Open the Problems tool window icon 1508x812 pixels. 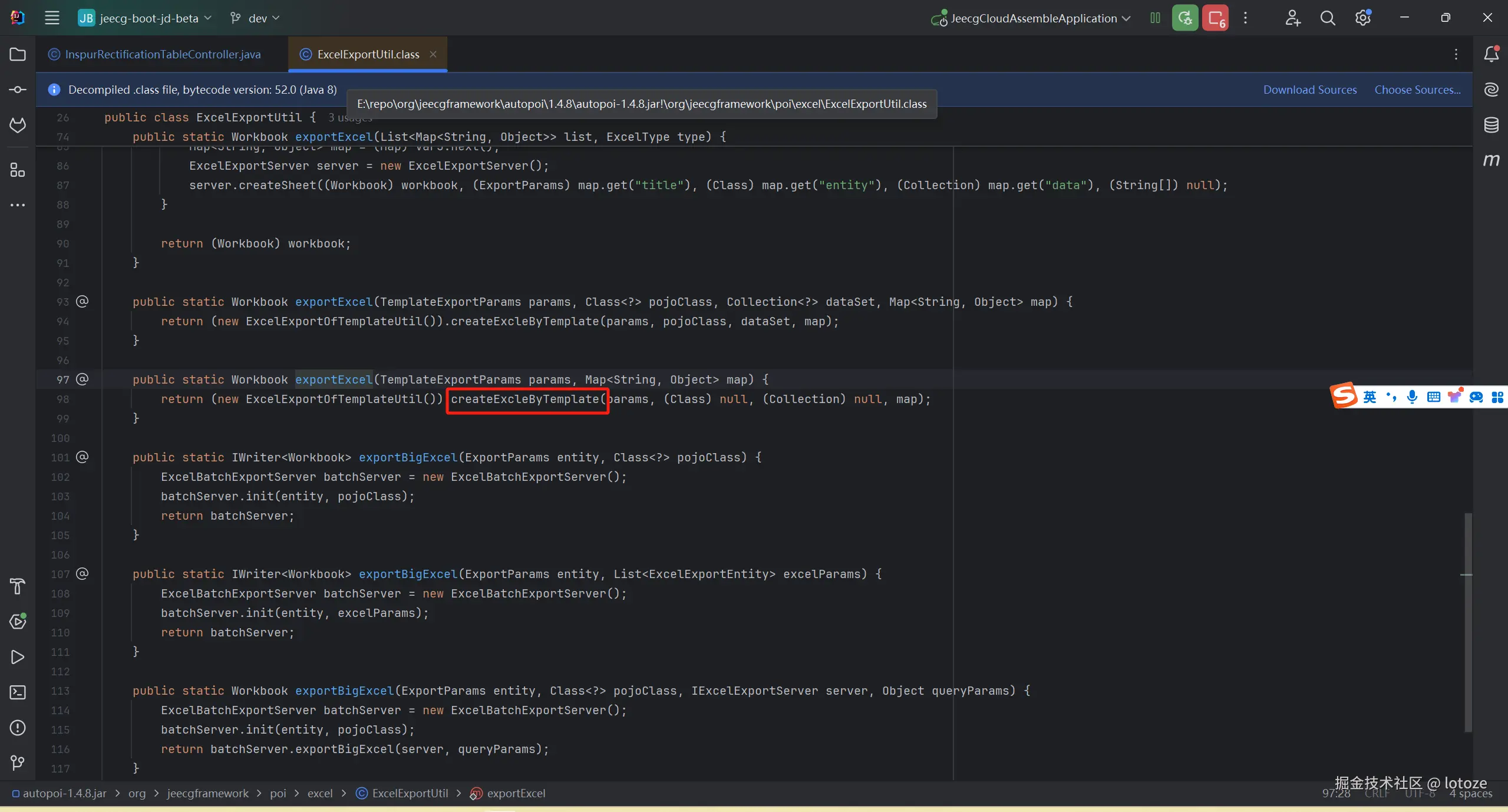click(x=18, y=728)
